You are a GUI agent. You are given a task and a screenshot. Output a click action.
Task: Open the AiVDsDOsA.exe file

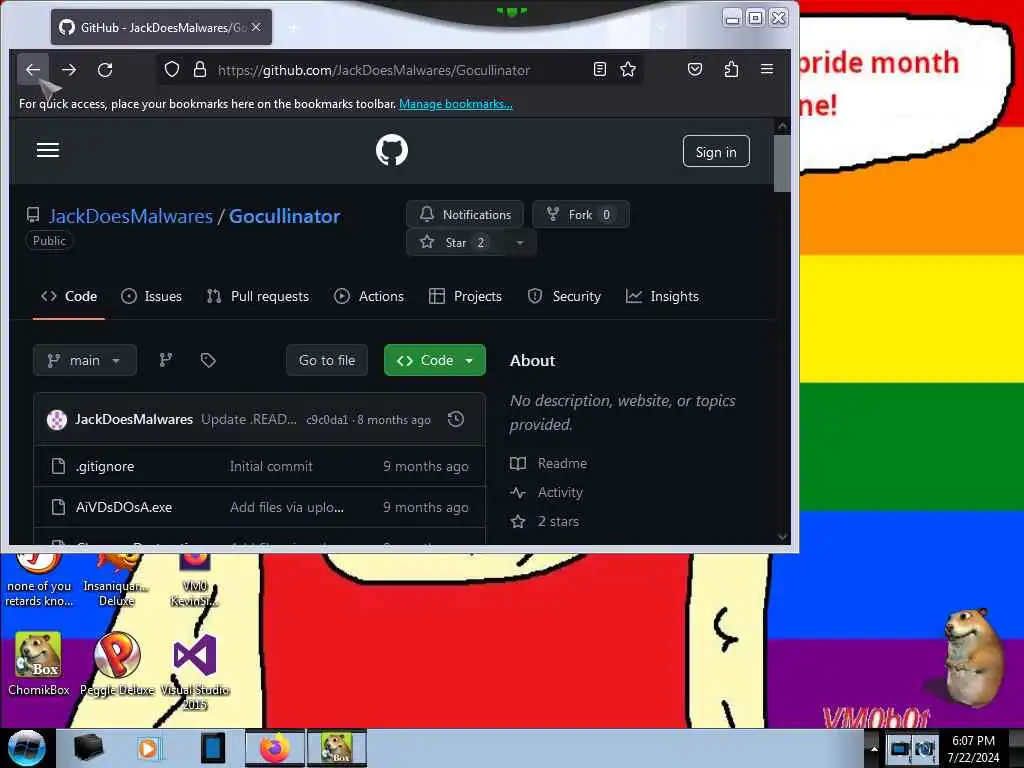123,507
